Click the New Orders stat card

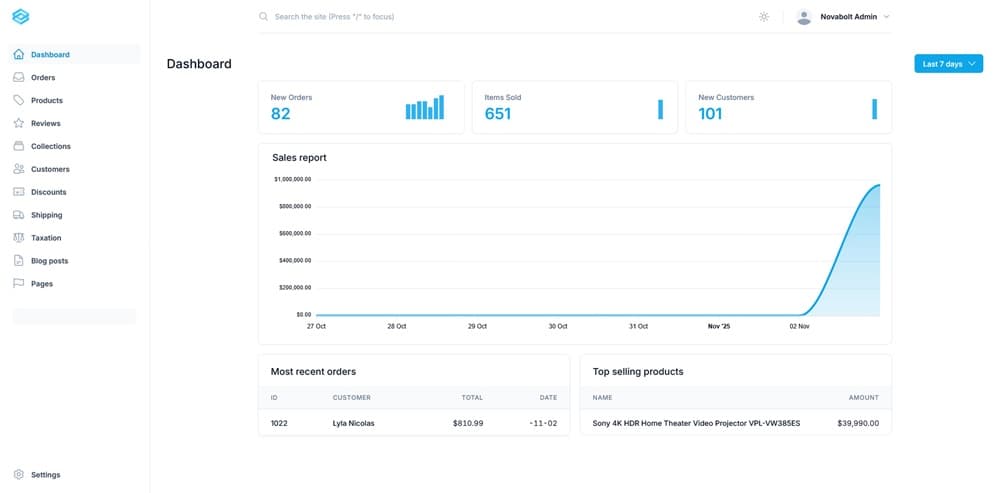point(360,107)
